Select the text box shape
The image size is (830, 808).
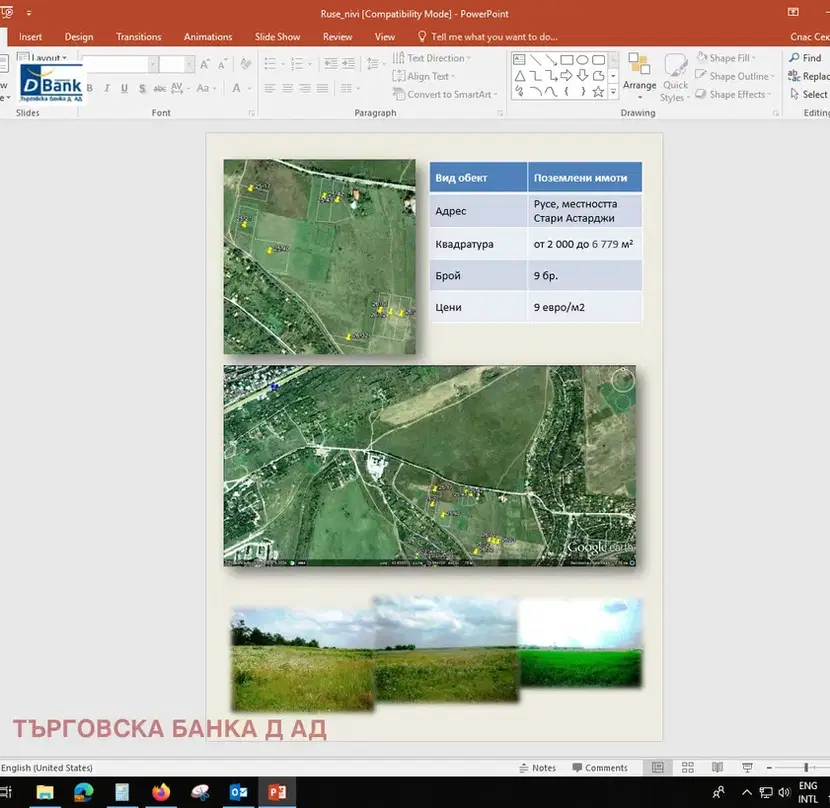[519, 59]
